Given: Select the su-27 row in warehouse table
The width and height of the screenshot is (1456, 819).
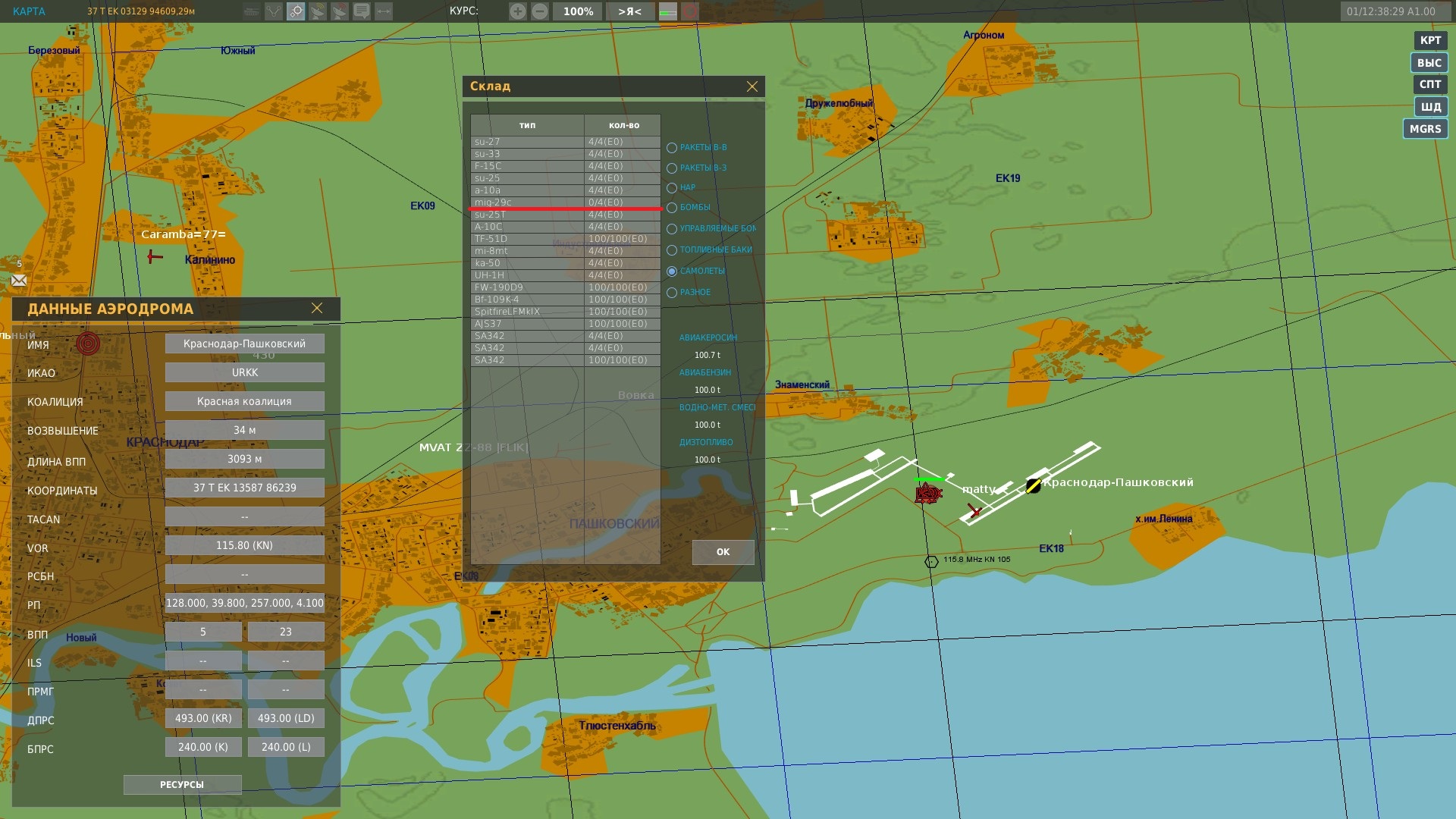Looking at the screenshot, I should 566,142.
